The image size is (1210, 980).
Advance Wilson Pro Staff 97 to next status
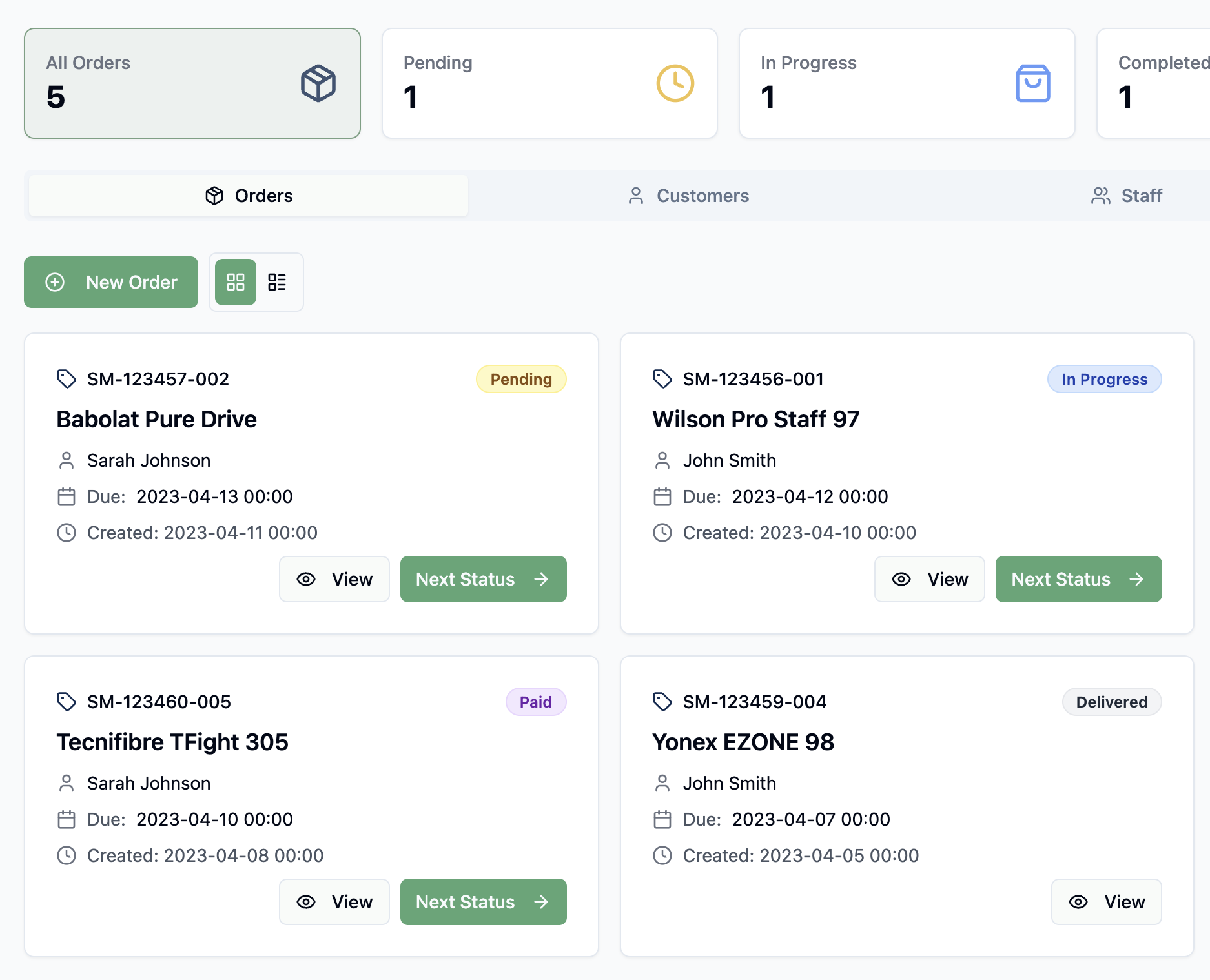tap(1079, 579)
